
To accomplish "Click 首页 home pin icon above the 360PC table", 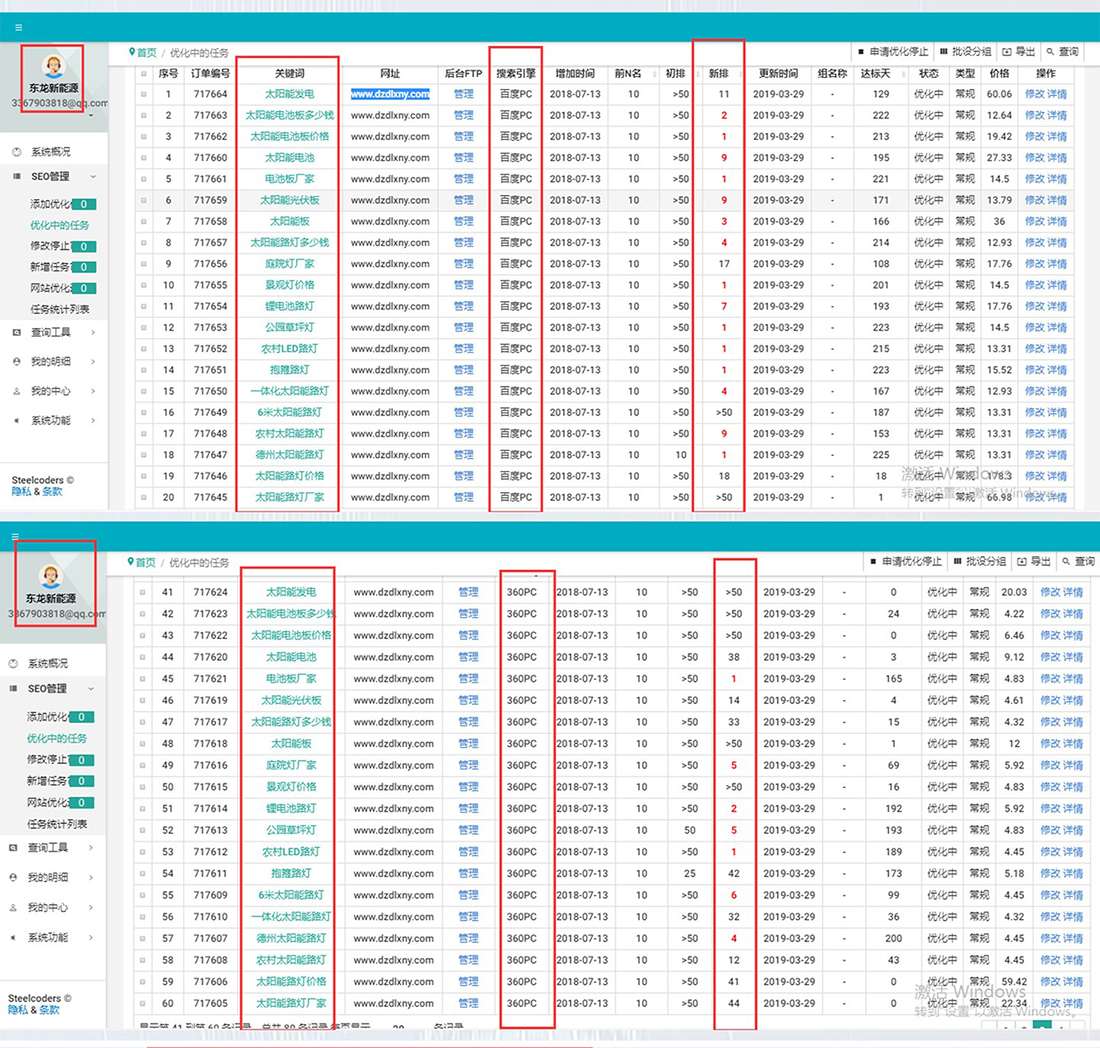I will [131, 562].
